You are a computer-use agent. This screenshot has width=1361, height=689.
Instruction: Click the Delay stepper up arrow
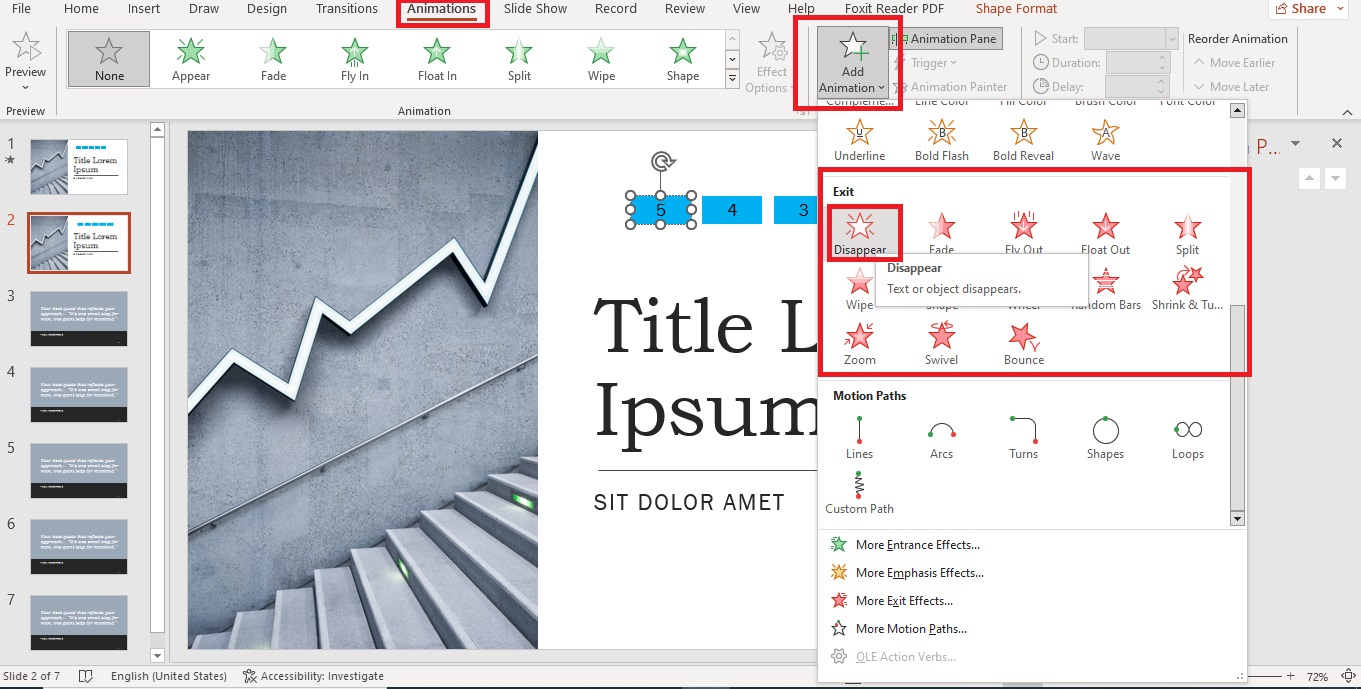coord(1160,81)
